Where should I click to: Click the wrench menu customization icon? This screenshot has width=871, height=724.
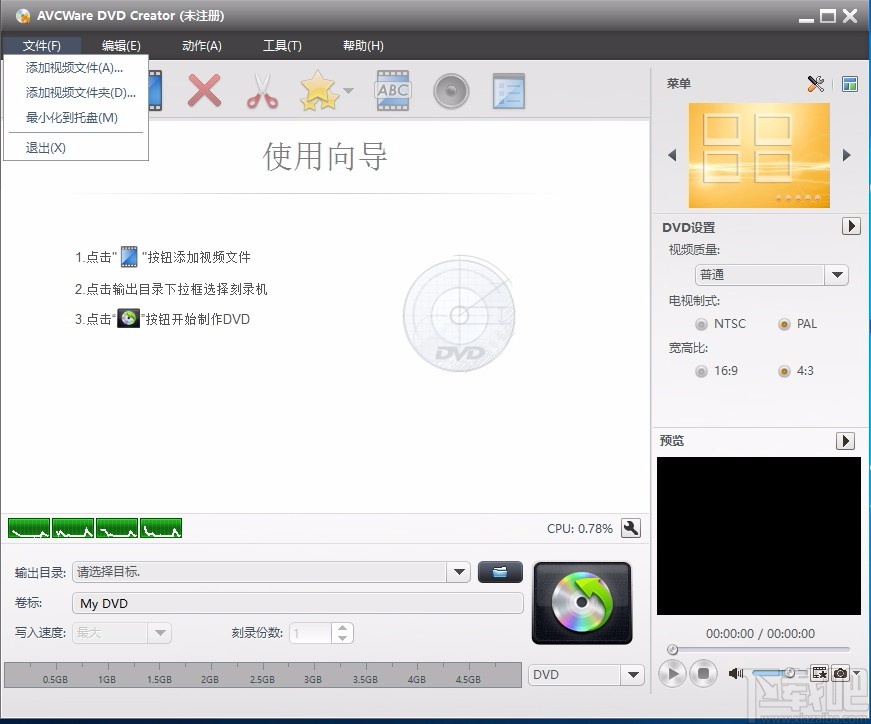815,84
